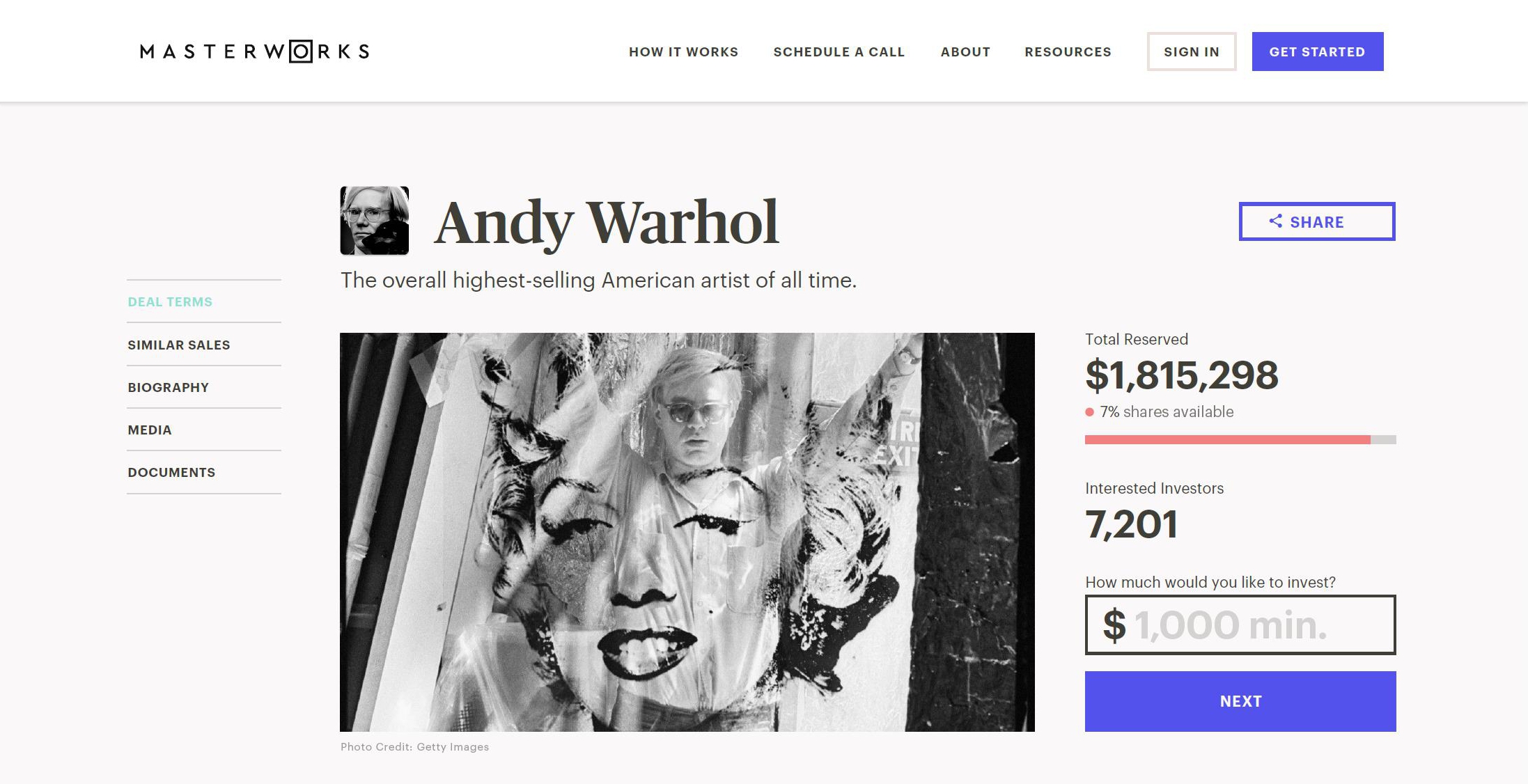Viewport: 1528px width, 784px height.
Task: Open the Biography section
Action: [168, 387]
